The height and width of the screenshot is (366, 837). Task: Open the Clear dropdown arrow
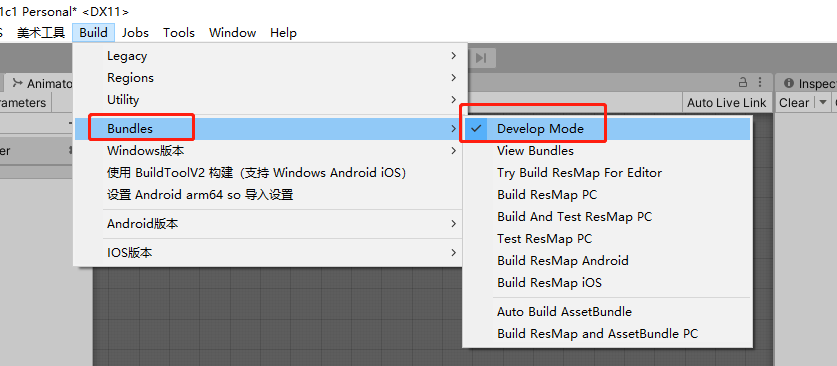click(x=823, y=102)
